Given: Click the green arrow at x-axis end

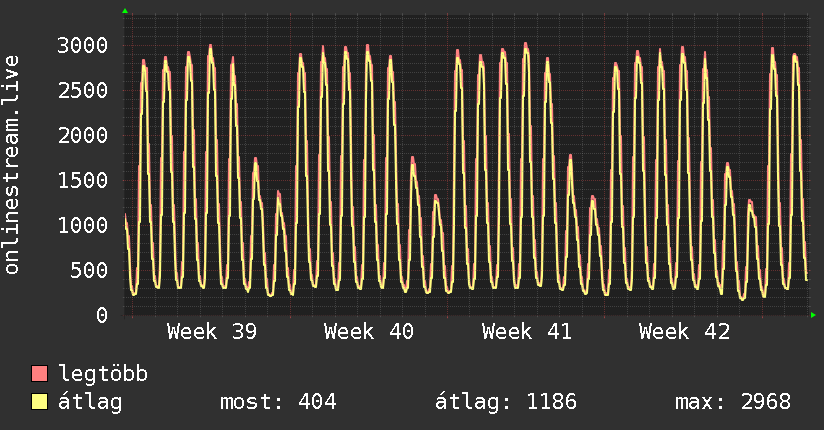Looking at the screenshot, I should [x=813, y=315].
